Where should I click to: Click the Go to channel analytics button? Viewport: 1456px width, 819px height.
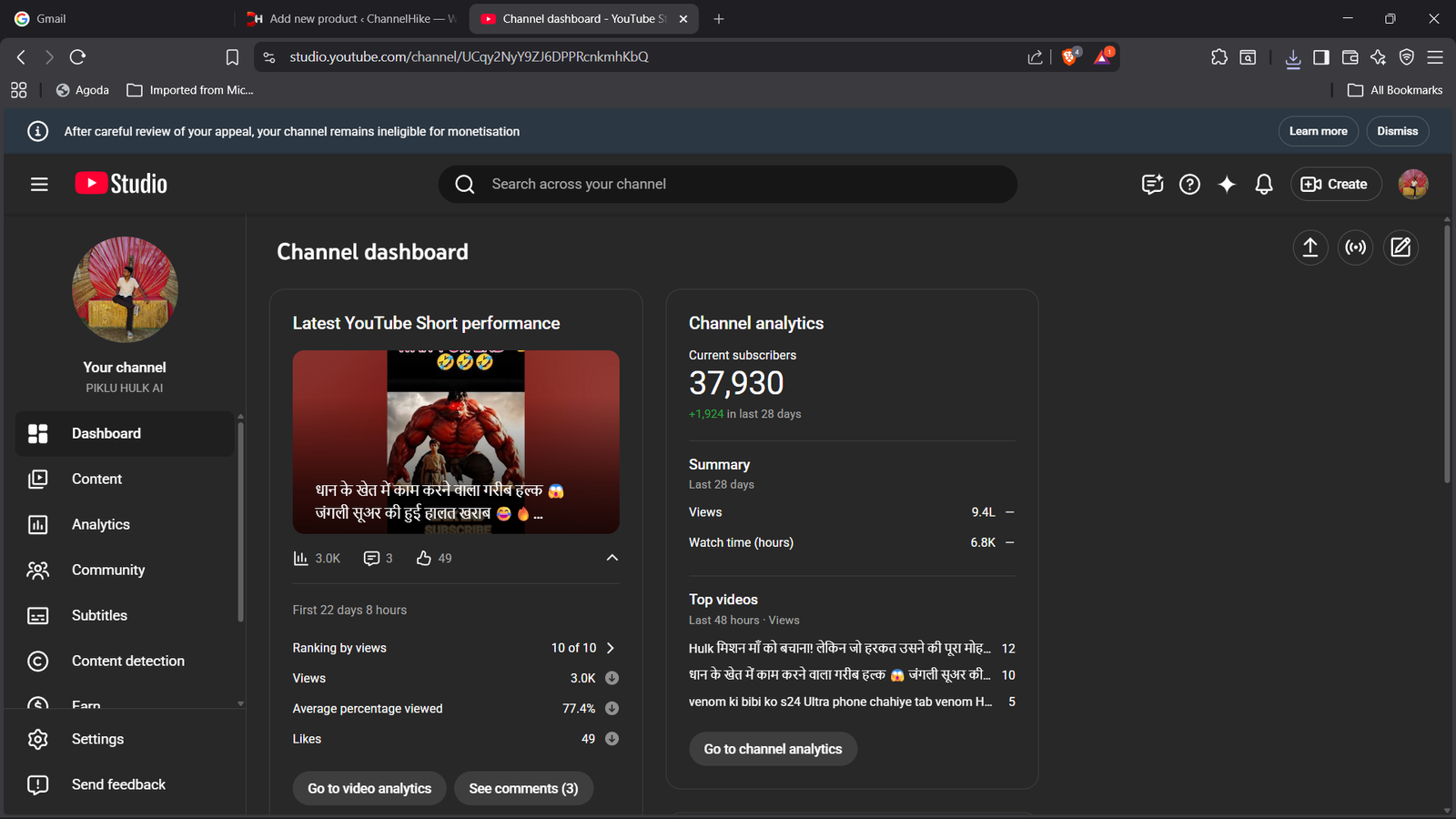[x=773, y=749]
